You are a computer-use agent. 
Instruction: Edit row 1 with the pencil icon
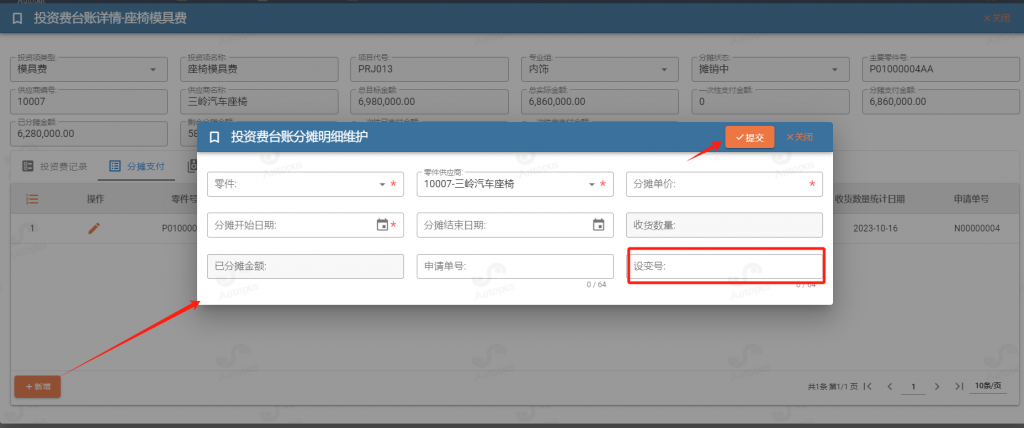[x=95, y=228]
